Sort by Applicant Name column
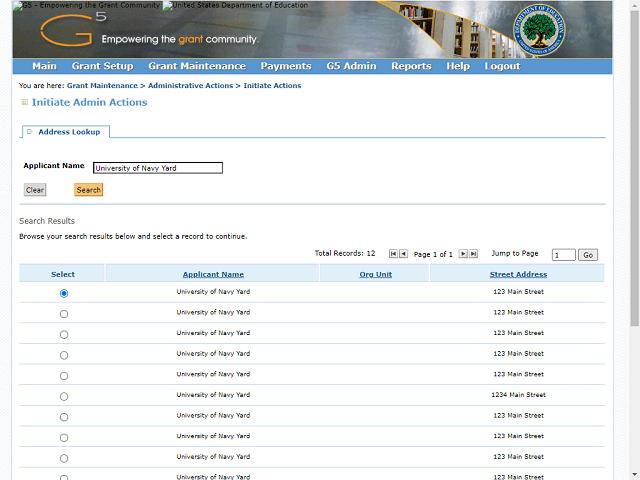Viewport: 640px width, 480px height. click(213, 274)
